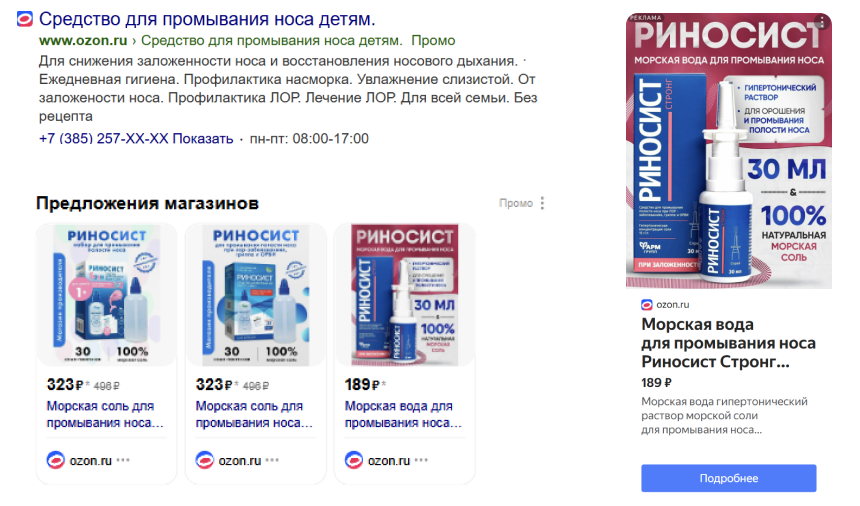Click 'Морская вода для промывания носа' link priced 189₽
This screenshot has width=860, height=506.
point(403,414)
